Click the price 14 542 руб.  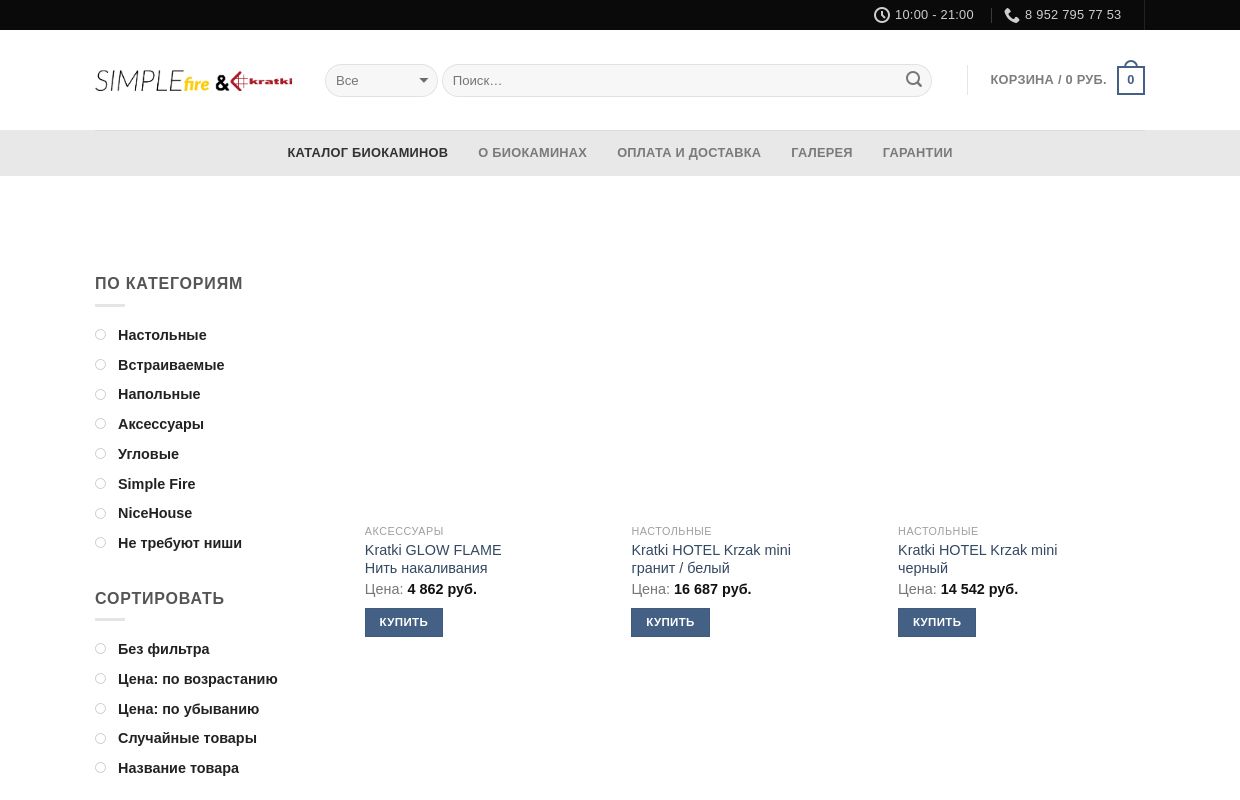point(979,589)
